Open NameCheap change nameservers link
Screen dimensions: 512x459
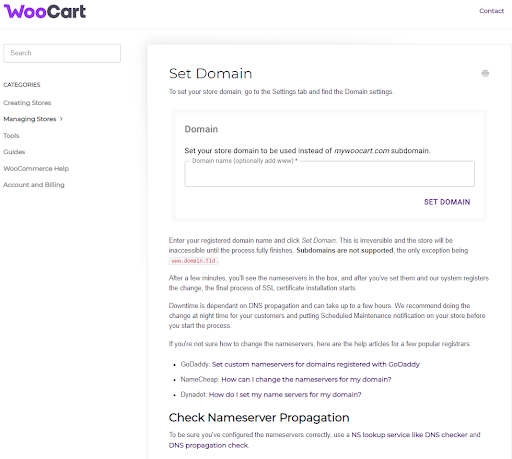point(306,379)
